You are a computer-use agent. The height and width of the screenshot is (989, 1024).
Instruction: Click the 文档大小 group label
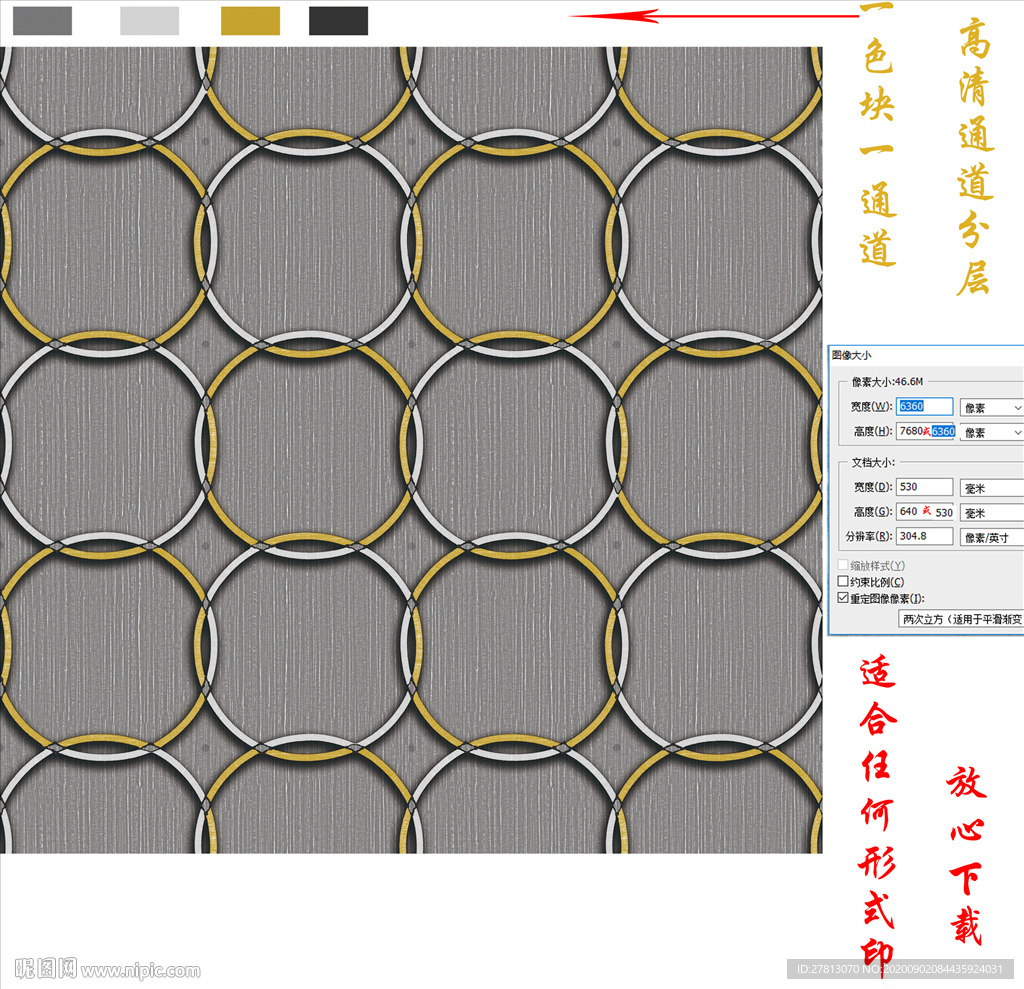pos(873,462)
